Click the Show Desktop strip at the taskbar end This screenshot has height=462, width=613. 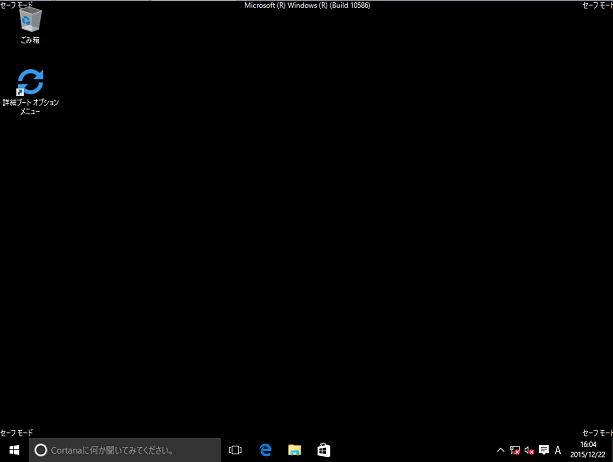611,450
